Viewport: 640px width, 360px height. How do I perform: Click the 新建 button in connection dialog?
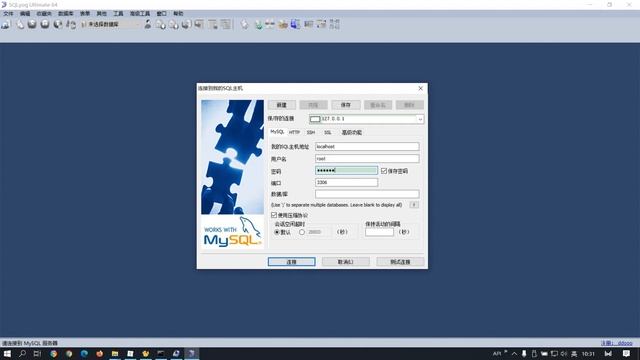click(282, 105)
